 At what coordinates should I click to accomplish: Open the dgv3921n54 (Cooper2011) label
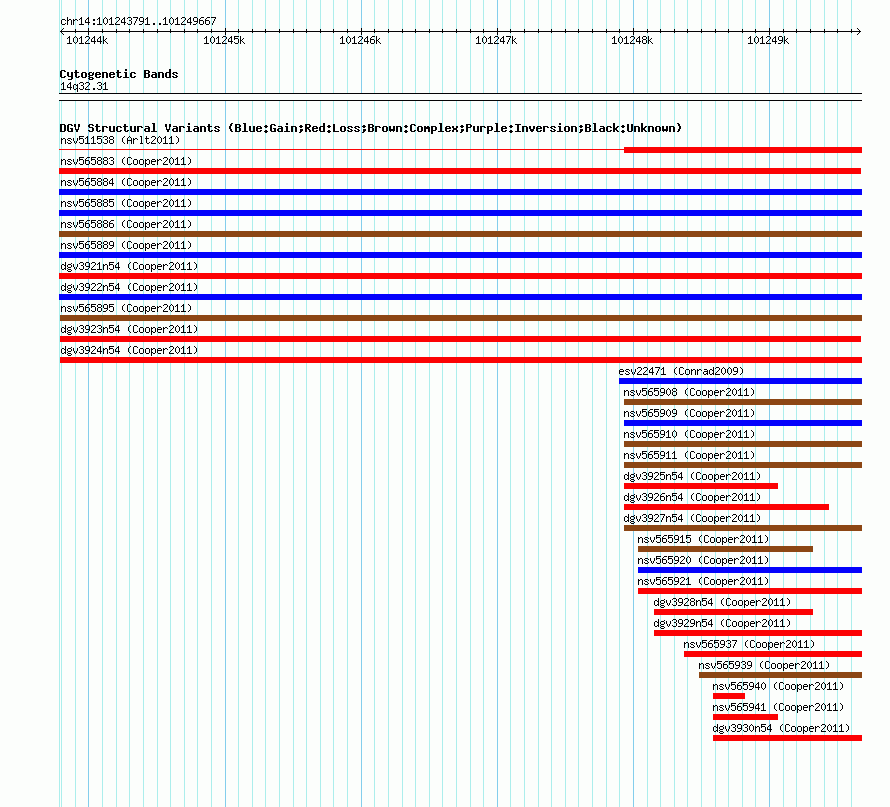(129, 266)
